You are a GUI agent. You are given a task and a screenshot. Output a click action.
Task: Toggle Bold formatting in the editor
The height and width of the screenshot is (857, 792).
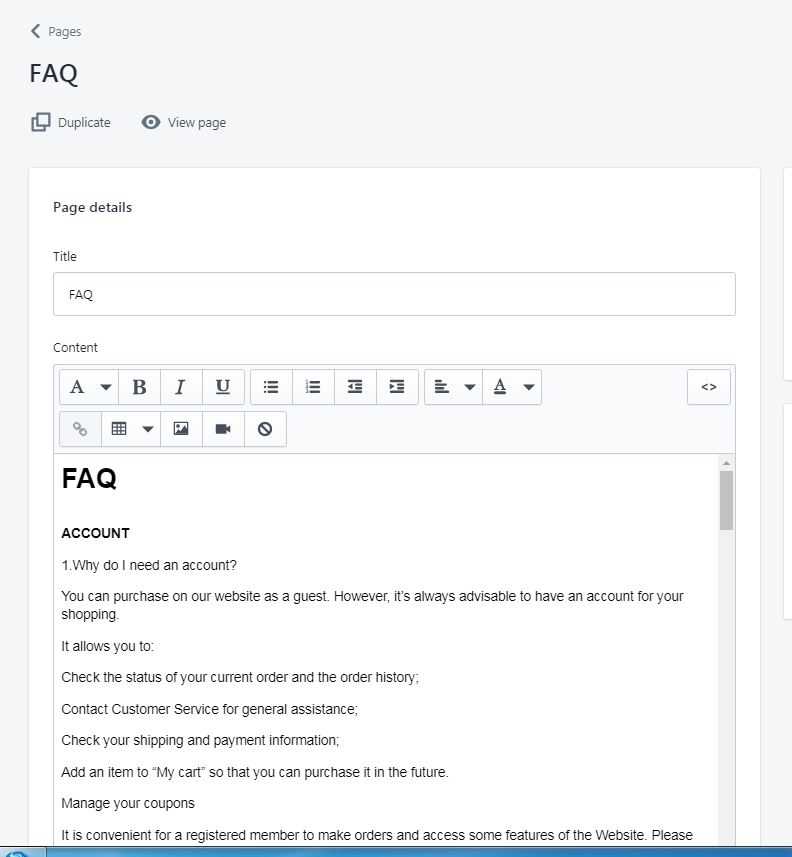click(139, 387)
